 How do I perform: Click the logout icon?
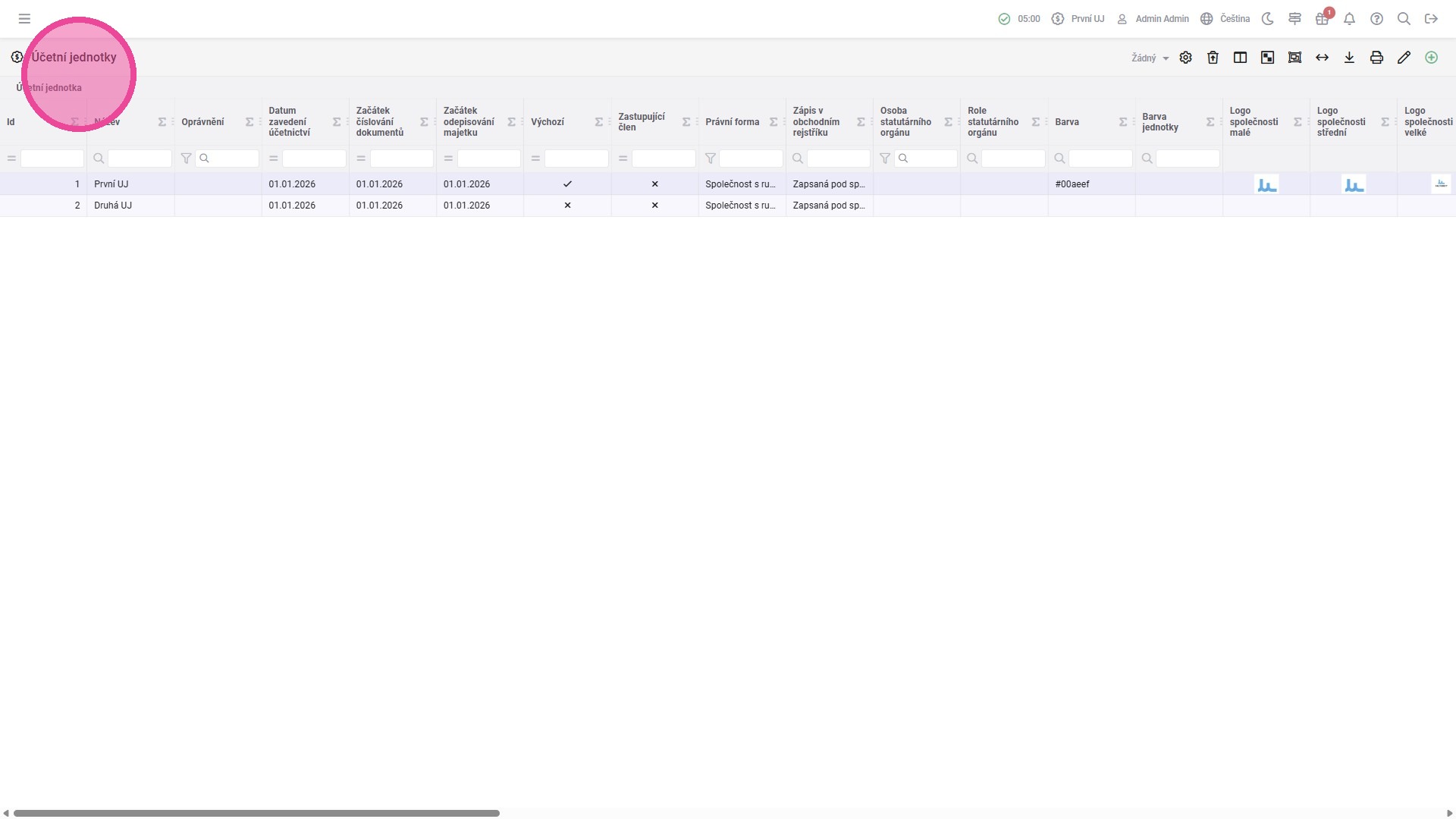point(1431,19)
